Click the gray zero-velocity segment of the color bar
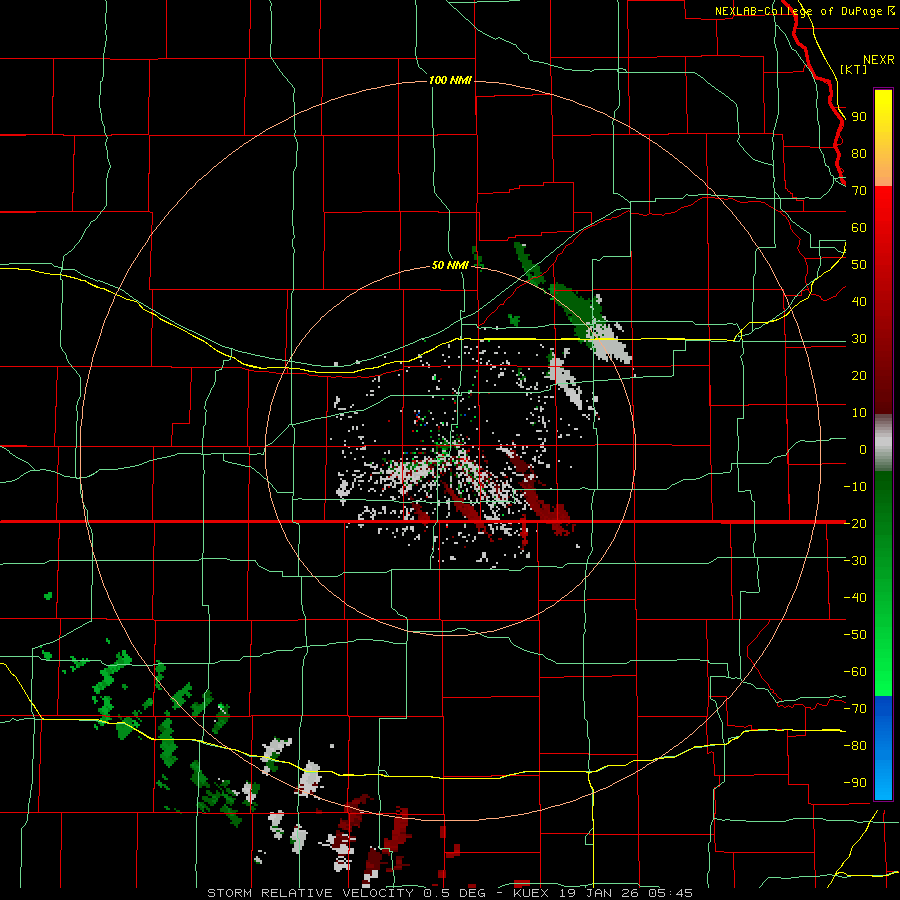Viewport: 900px width, 900px height. tap(883, 443)
